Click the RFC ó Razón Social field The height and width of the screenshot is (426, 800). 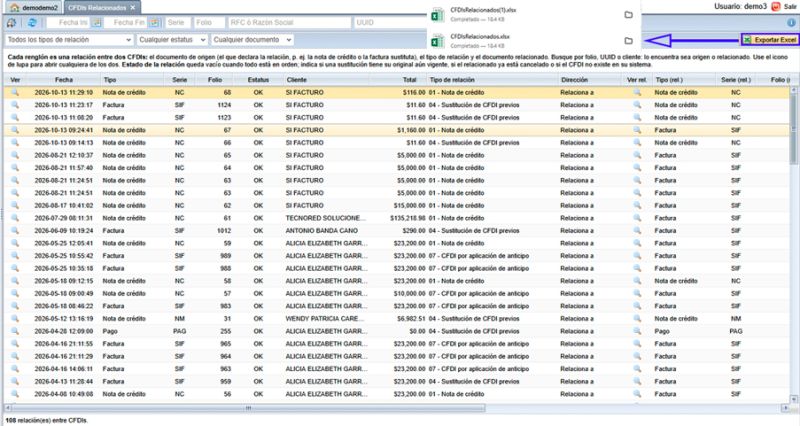289,22
